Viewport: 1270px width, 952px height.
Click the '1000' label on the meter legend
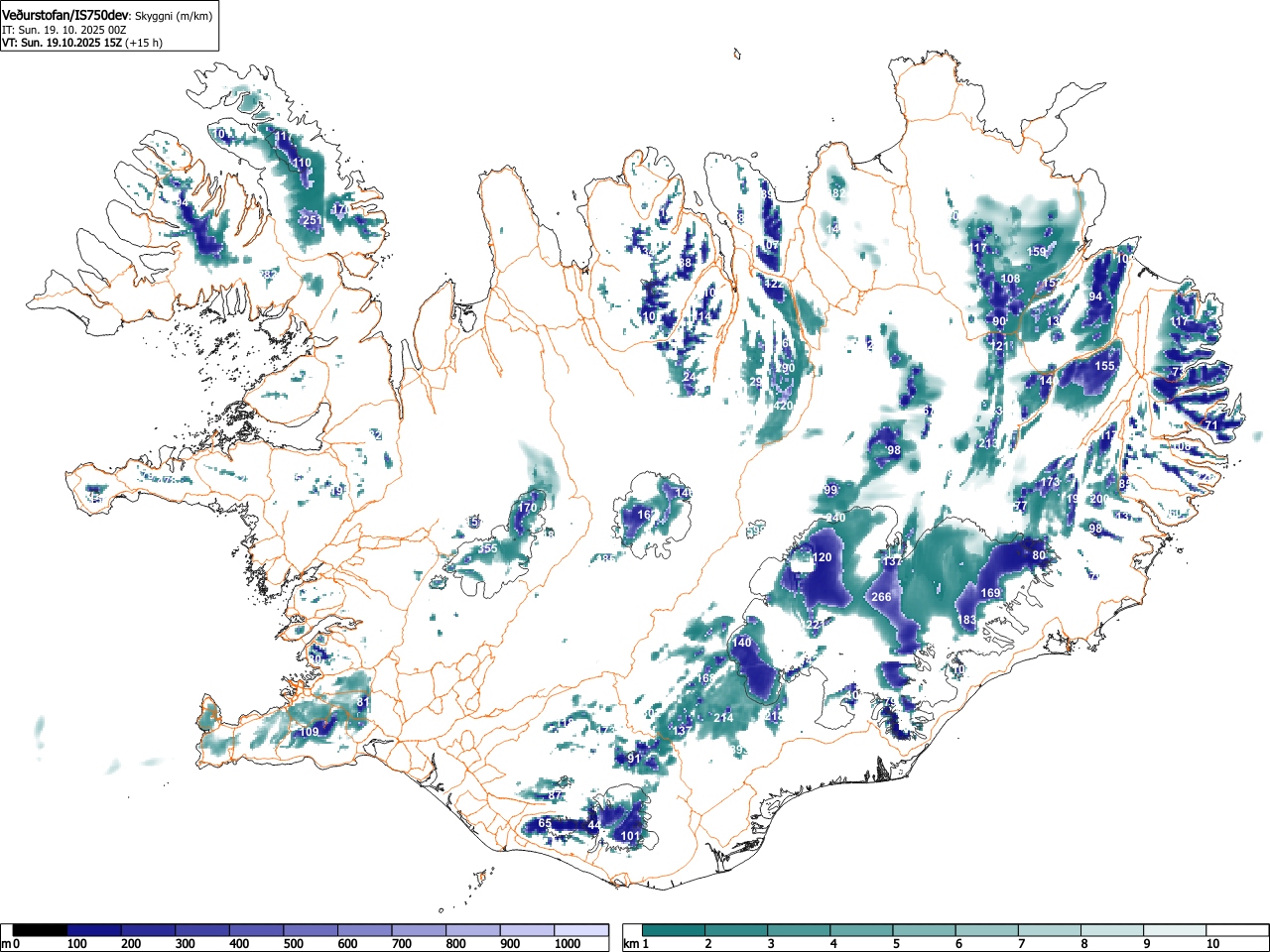click(x=569, y=944)
